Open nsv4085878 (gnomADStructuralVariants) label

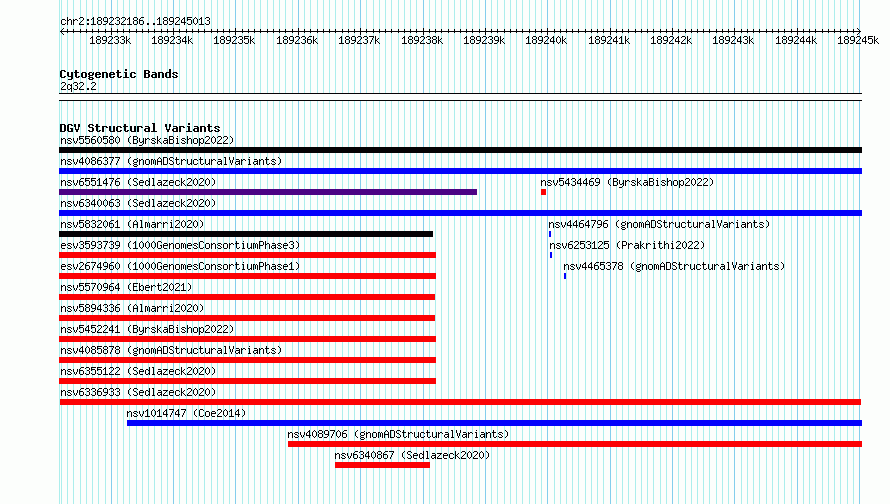171,350
